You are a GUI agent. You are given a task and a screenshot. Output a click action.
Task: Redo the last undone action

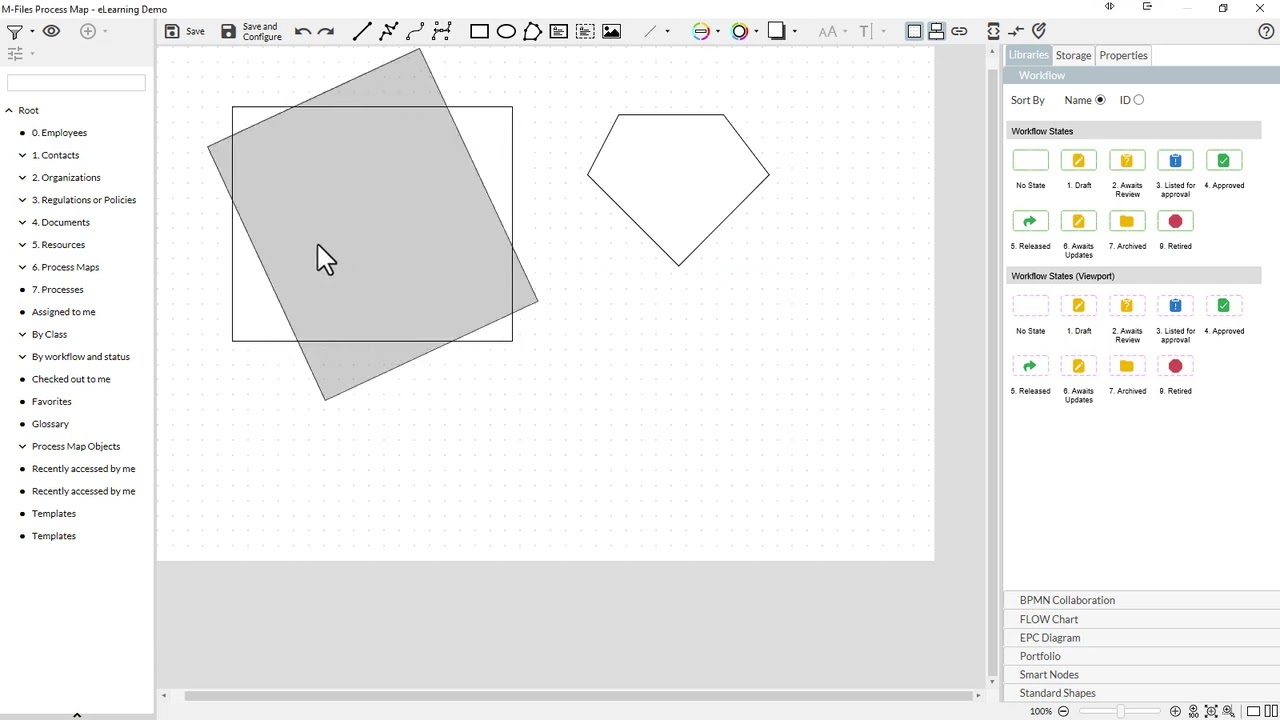tap(326, 32)
